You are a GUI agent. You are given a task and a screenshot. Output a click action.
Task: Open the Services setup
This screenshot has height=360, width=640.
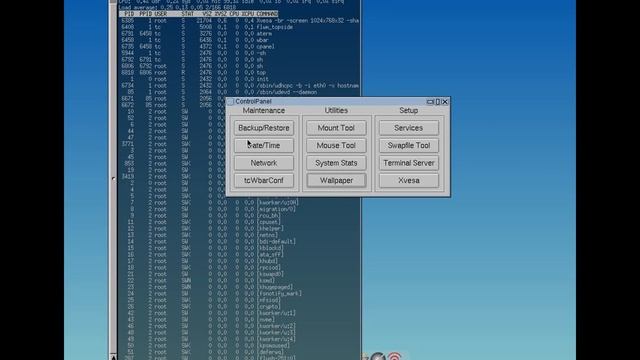[409, 128]
